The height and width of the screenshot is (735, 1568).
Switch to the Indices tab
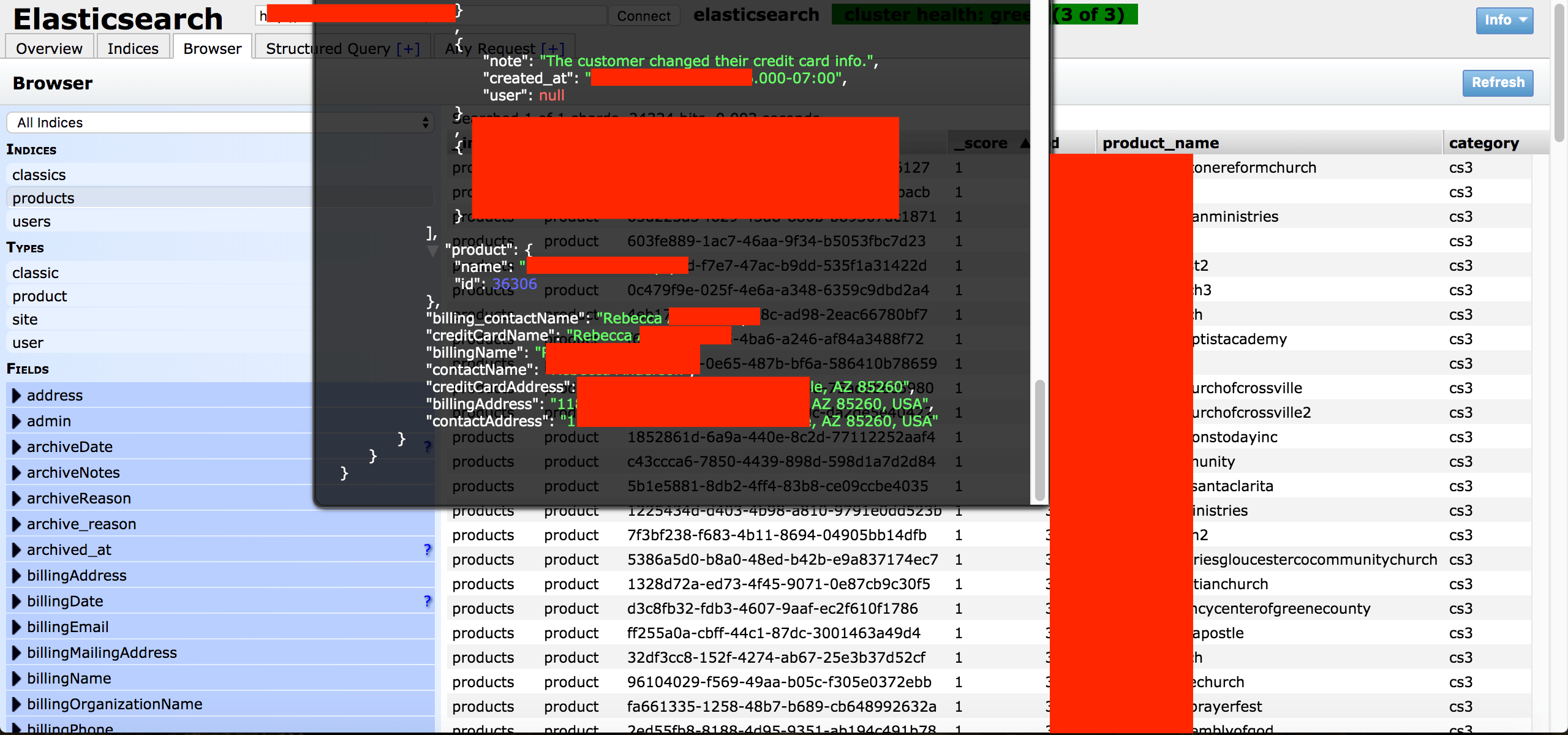(132, 48)
